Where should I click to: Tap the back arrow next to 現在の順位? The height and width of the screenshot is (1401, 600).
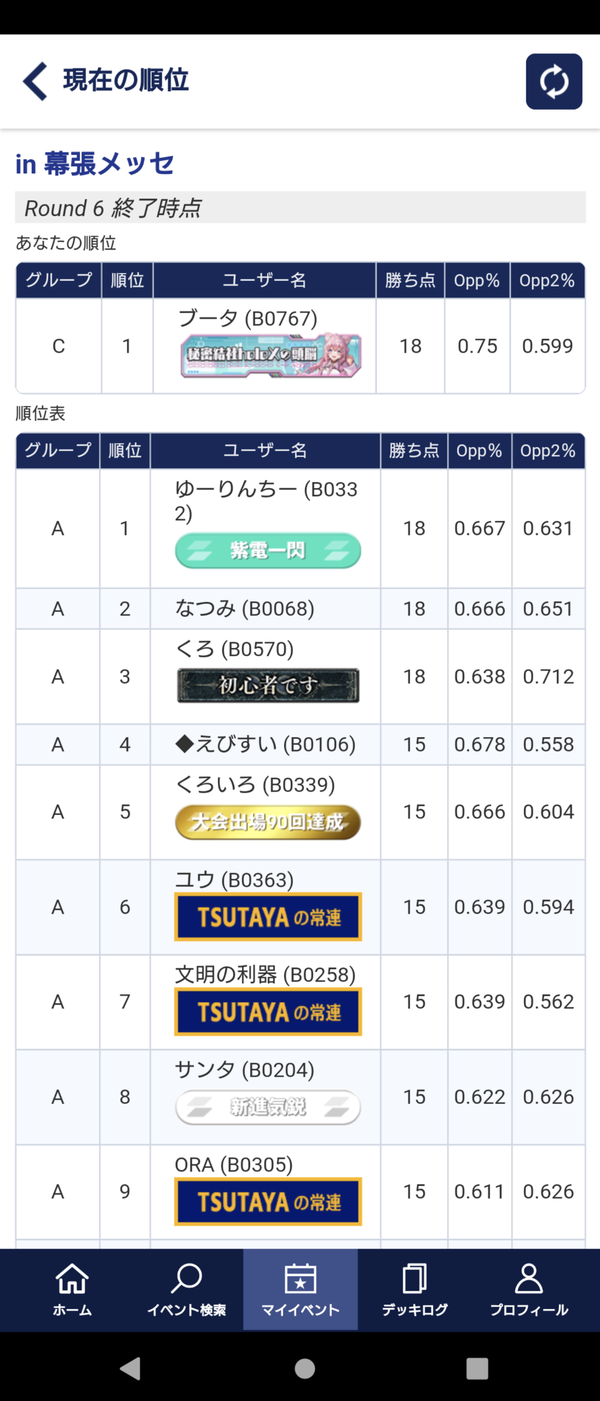(x=33, y=82)
